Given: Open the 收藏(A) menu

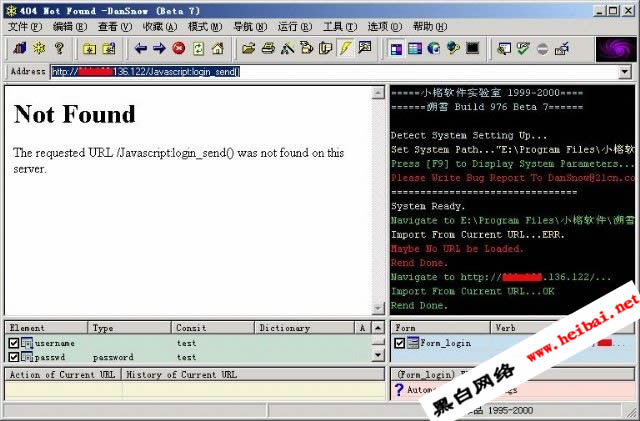Looking at the screenshot, I should click(160, 27).
